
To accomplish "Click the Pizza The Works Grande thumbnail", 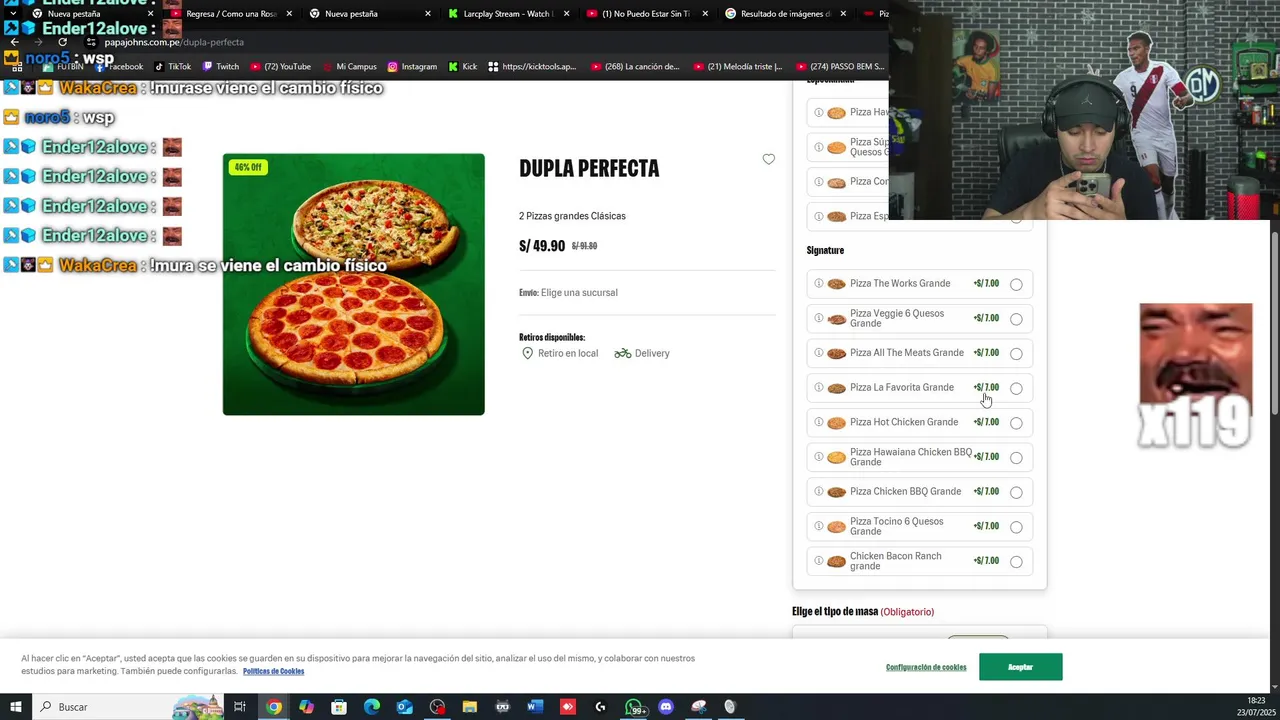I will tap(836, 284).
